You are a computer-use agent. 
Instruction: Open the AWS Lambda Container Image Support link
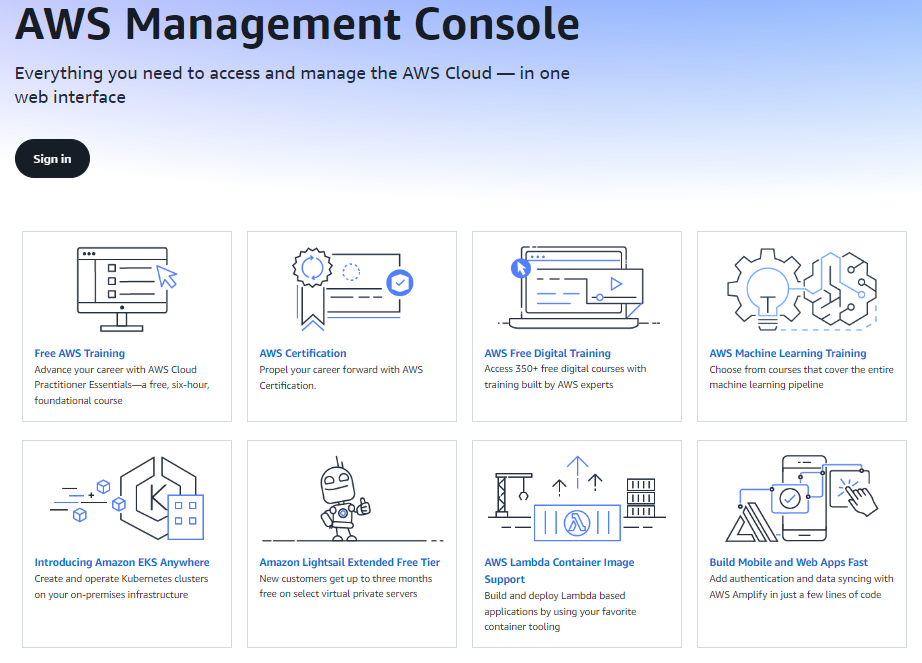pyautogui.click(x=558, y=561)
